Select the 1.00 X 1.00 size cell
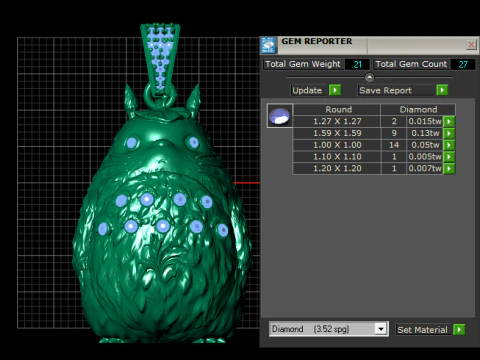This screenshot has height=360, width=480. pyautogui.click(x=337, y=145)
